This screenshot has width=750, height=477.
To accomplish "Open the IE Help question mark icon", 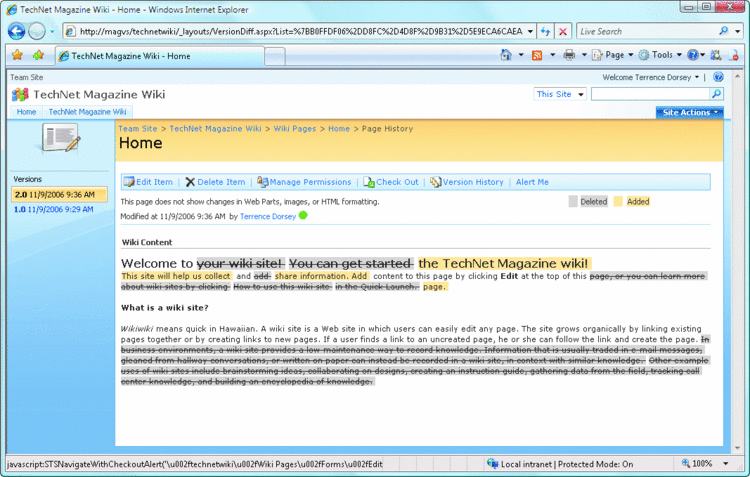I will [x=693, y=55].
